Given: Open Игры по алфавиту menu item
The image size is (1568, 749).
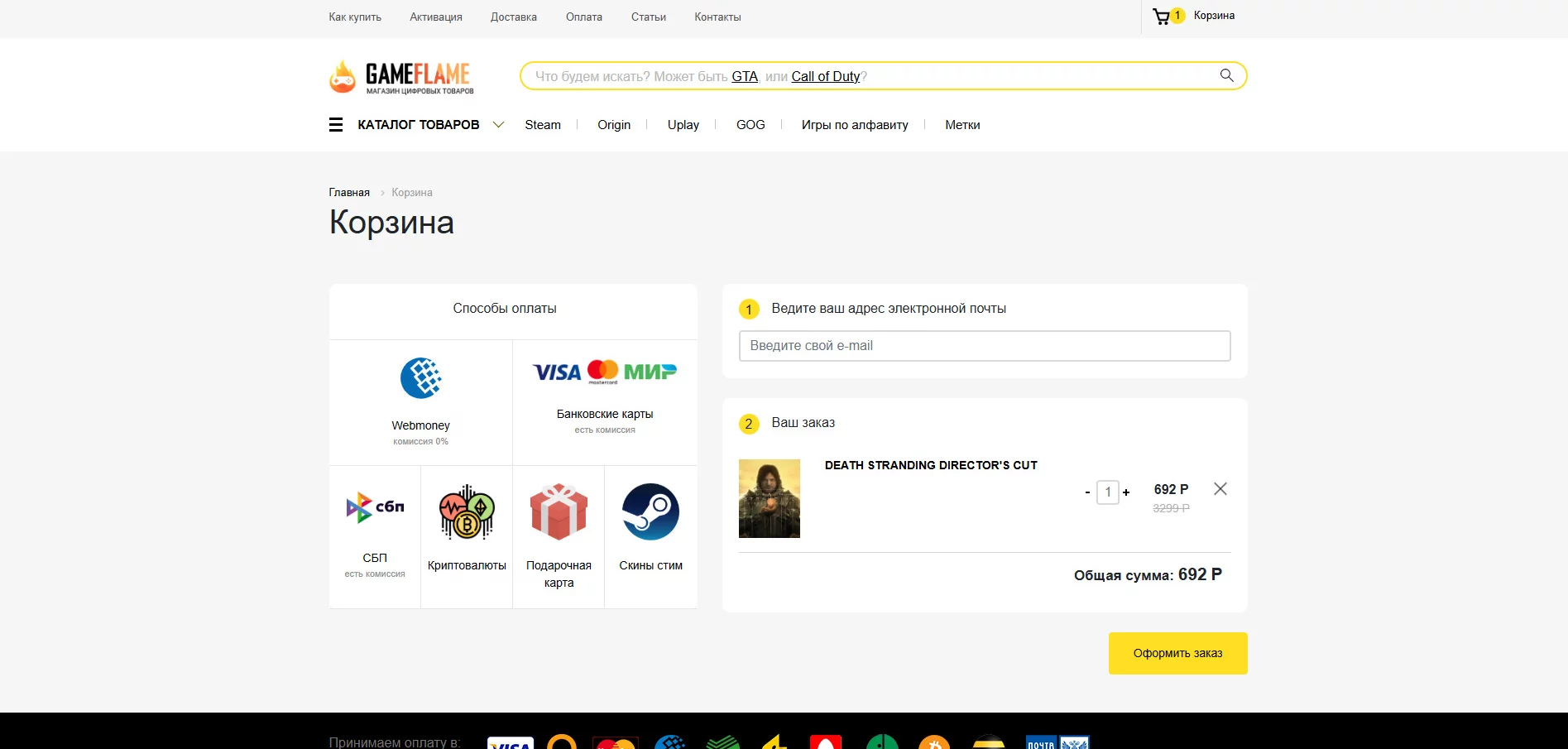Looking at the screenshot, I should click(x=855, y=125).
